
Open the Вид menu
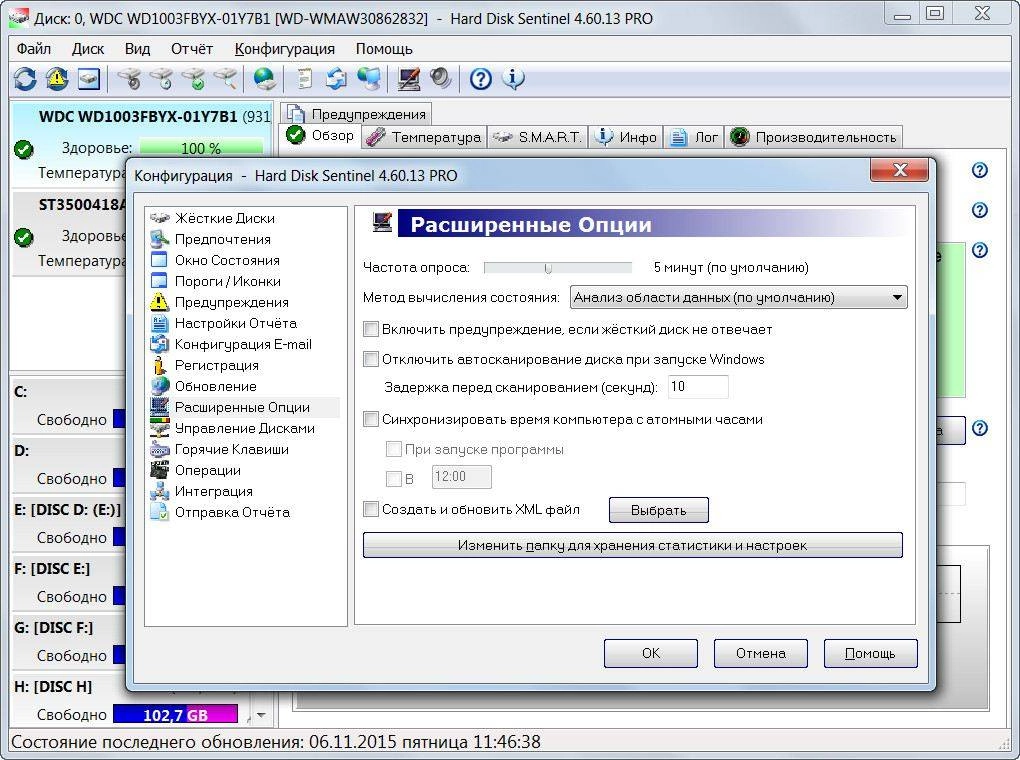137,49
